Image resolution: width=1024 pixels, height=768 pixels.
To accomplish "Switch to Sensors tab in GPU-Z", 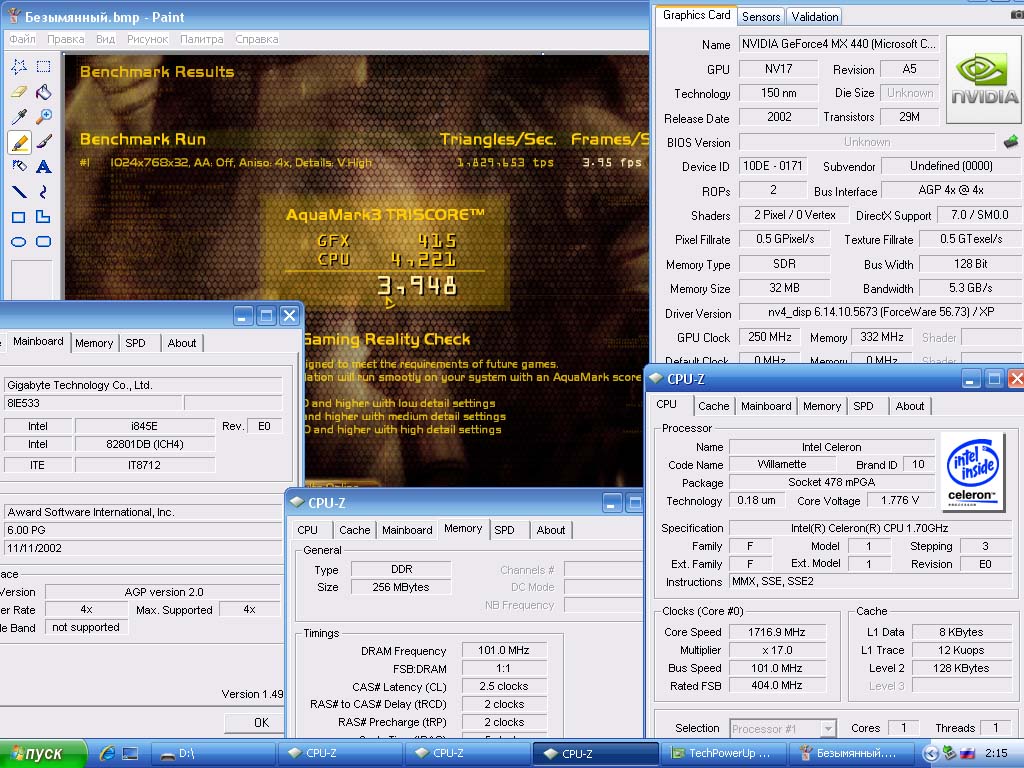I will tap(761, 17).
